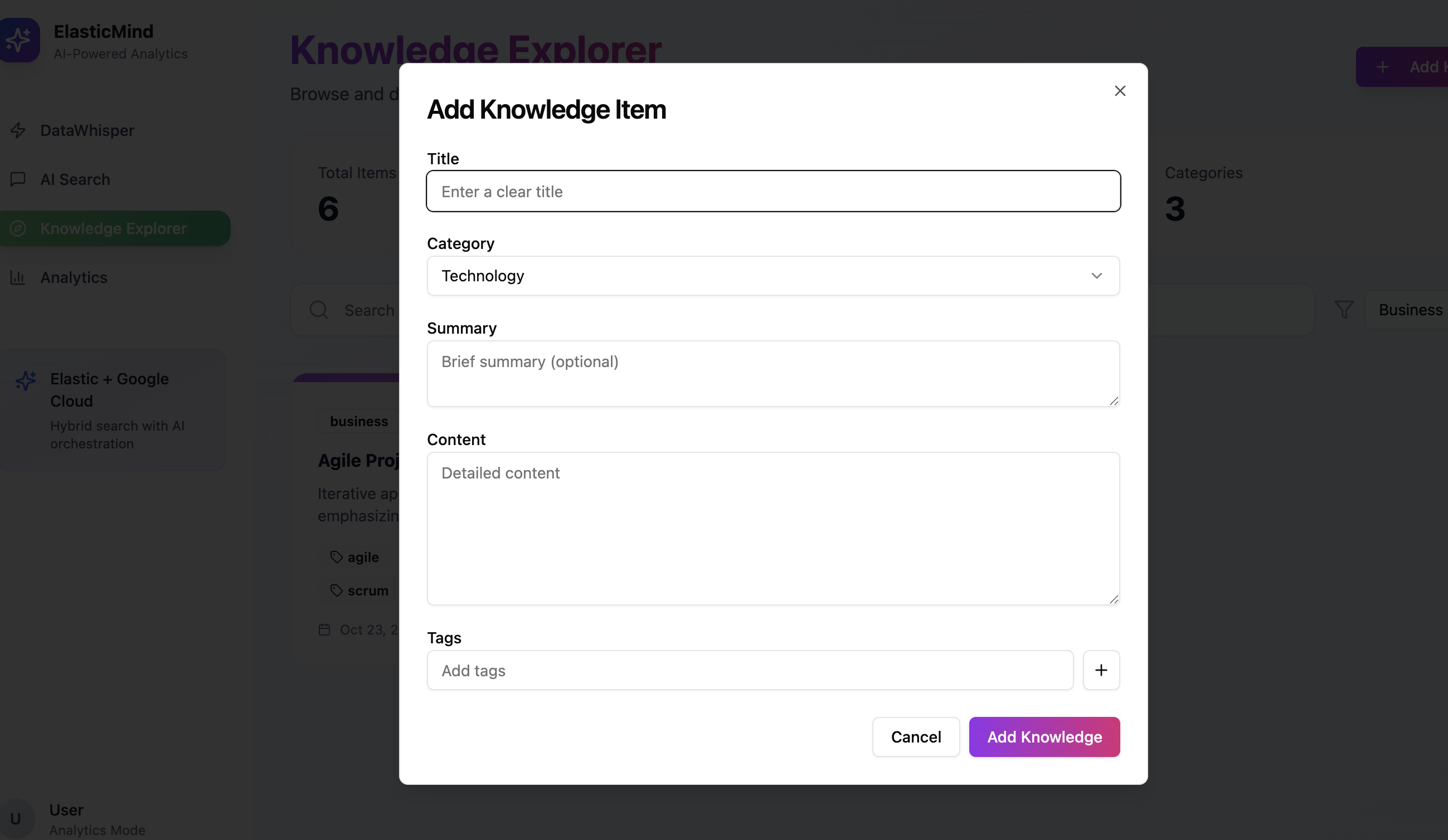
Task: Open the Category dropdown showing Technology
Action: [x=772, y=276]
